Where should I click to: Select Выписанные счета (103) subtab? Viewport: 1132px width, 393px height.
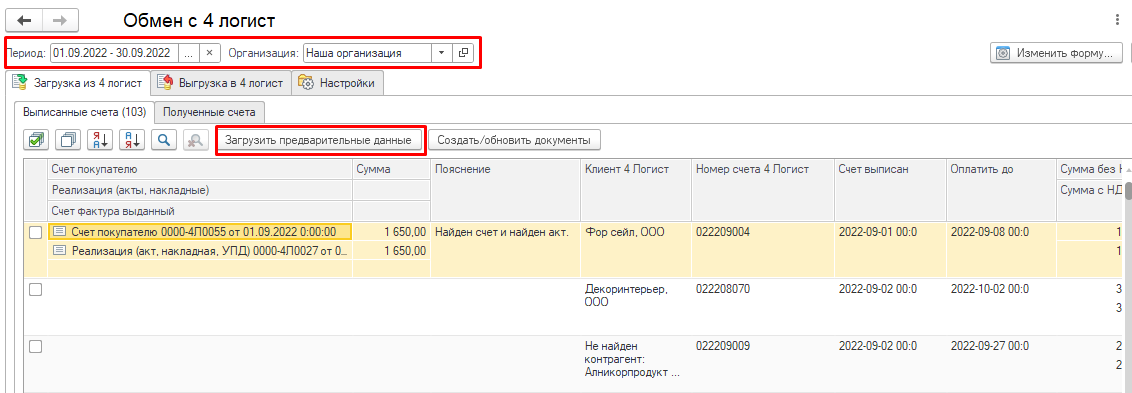click(x=84, y=112)
